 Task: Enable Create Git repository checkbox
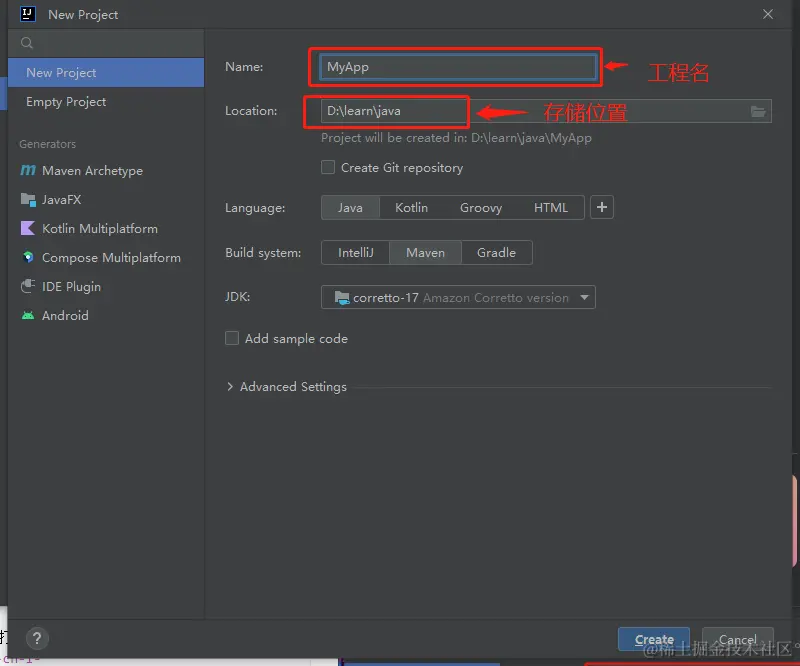click(328, 167)
